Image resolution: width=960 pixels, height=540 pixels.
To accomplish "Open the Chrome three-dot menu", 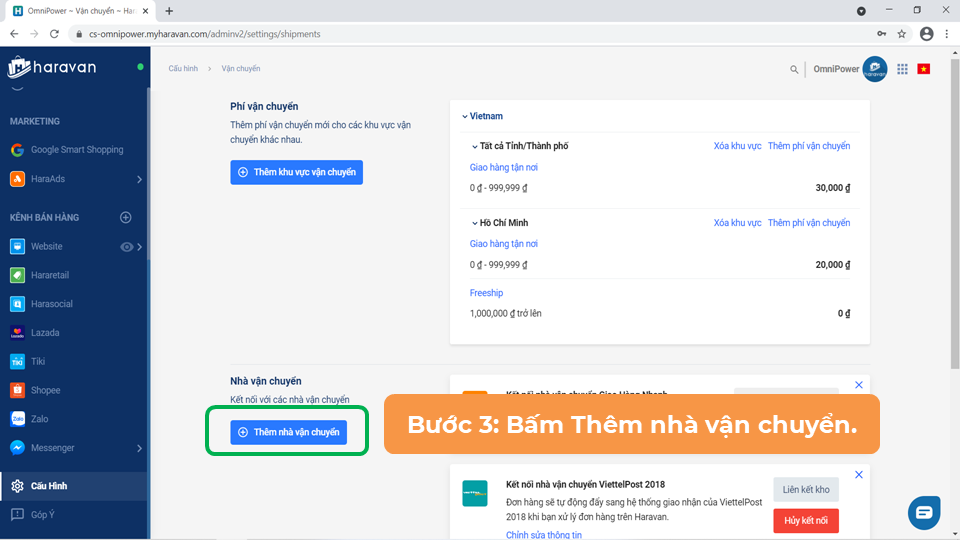I will (x=947, y=34).
